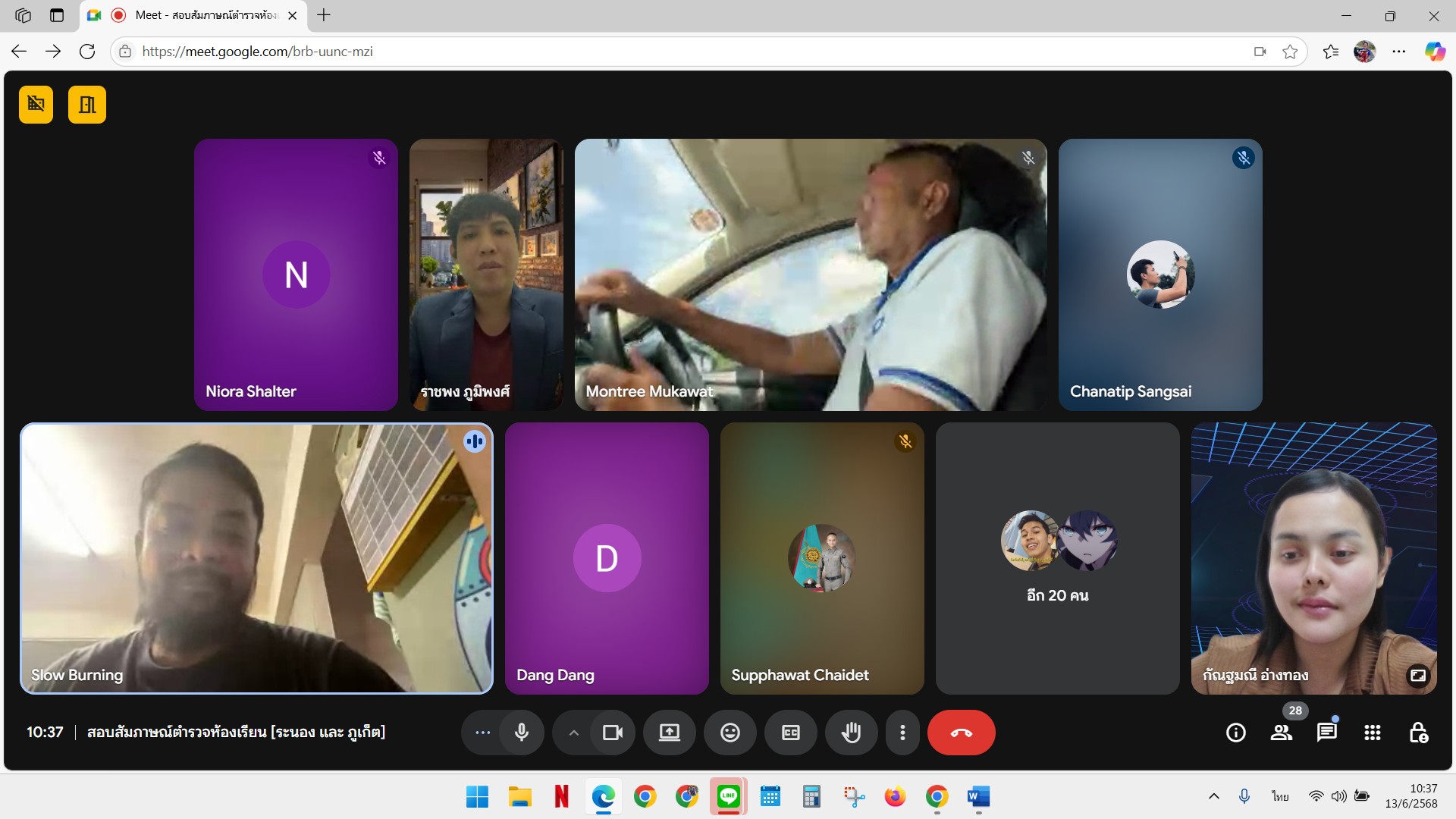This screenshot has width=1456, height=819.
Task: Click the yellow door icon button
Action: coord(87,105)
